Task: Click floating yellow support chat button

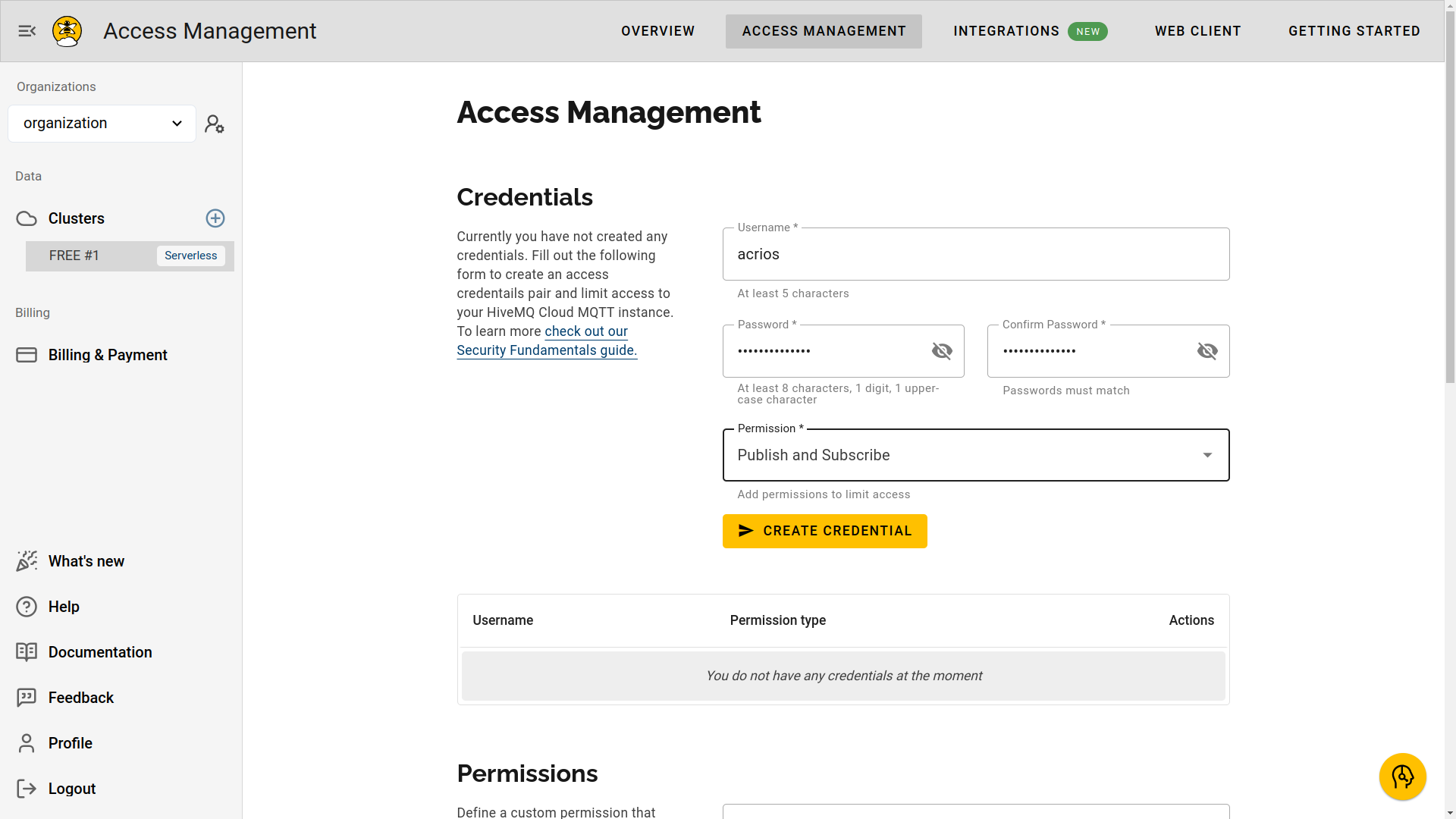Action: tap(1402, 777)
